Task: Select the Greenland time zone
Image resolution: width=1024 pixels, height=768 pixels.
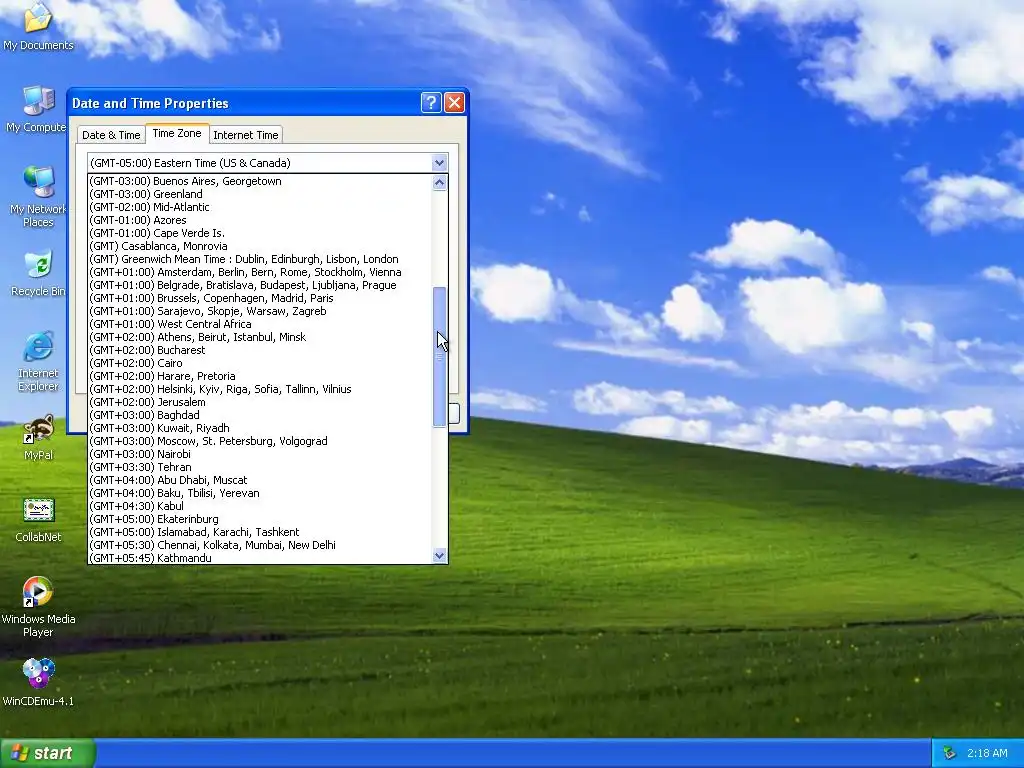Action: pyautogui.click(x=260, y=194)
